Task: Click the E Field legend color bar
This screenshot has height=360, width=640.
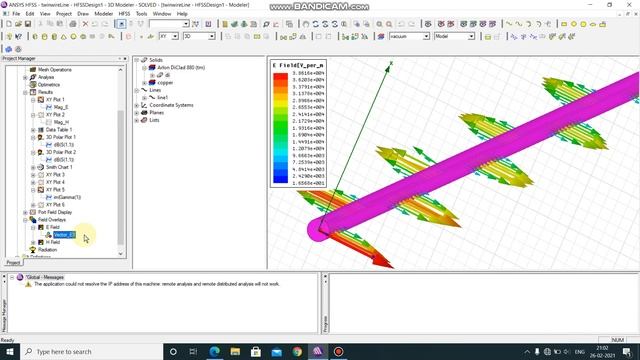Action: pyautogui.click(x=280, y=128)
